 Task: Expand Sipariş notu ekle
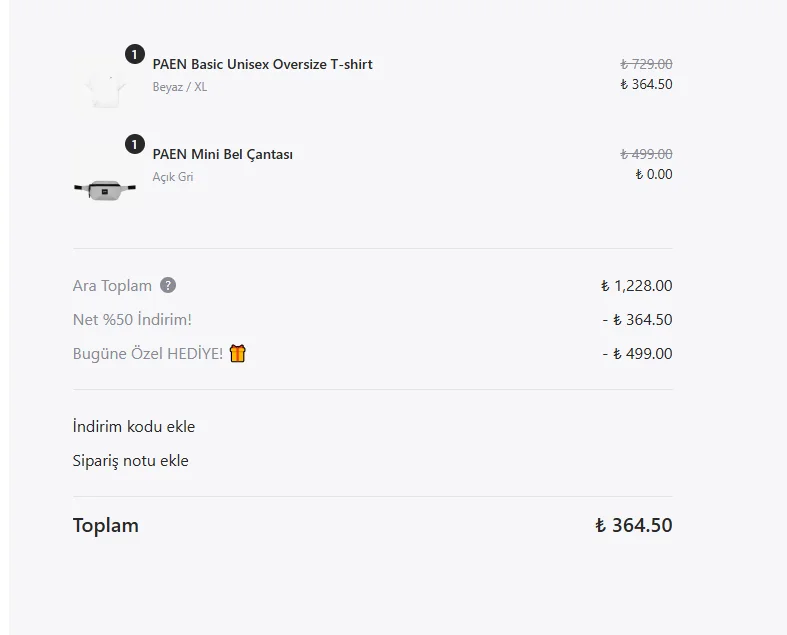click(x=130, y=461)
